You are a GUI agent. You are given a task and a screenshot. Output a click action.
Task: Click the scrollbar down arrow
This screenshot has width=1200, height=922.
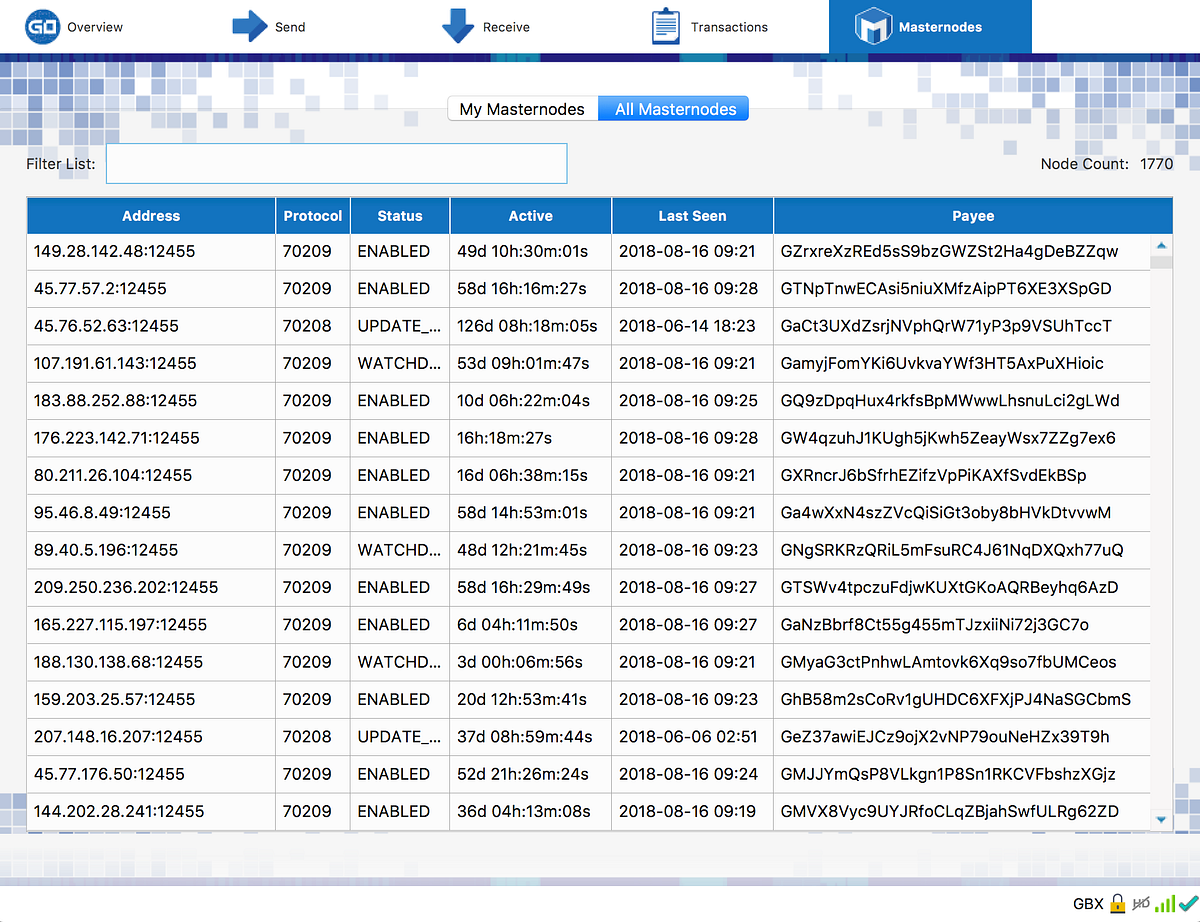click(x=1161, y=819)
